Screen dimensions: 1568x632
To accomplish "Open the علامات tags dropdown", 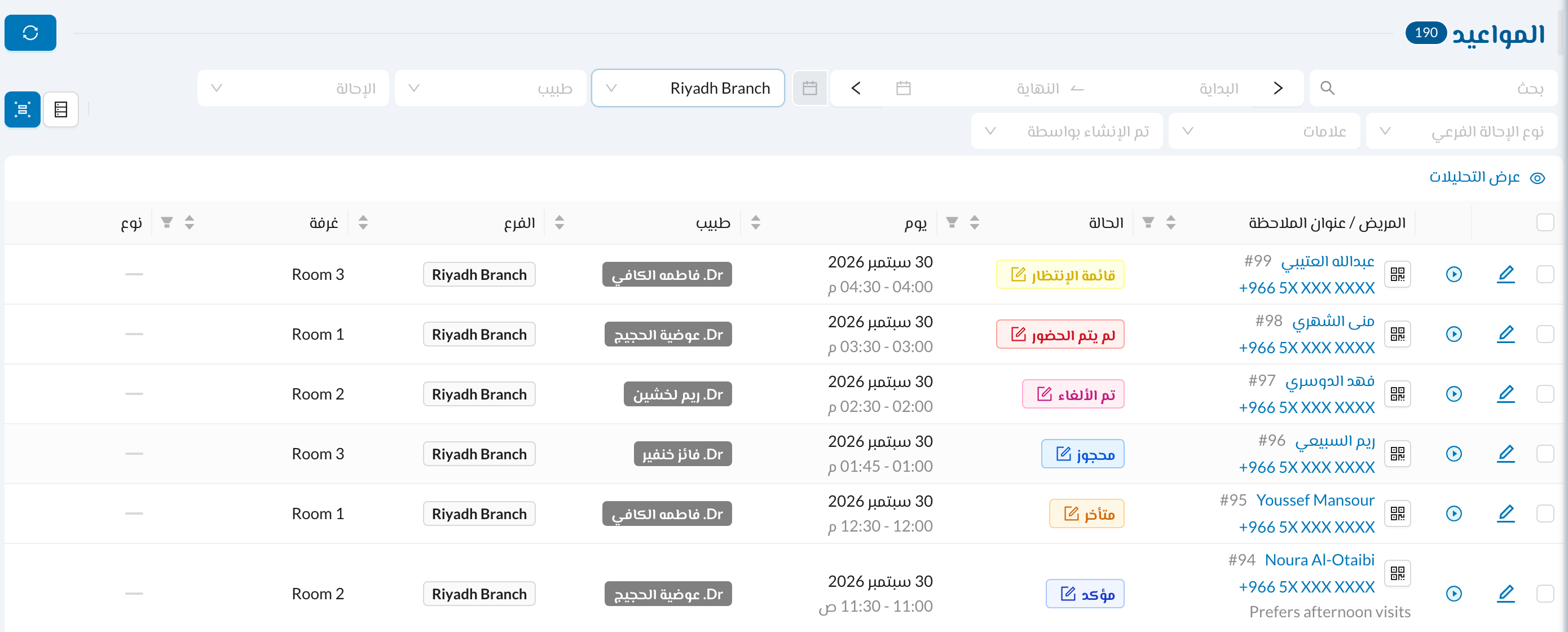I will pos(1263,131).
